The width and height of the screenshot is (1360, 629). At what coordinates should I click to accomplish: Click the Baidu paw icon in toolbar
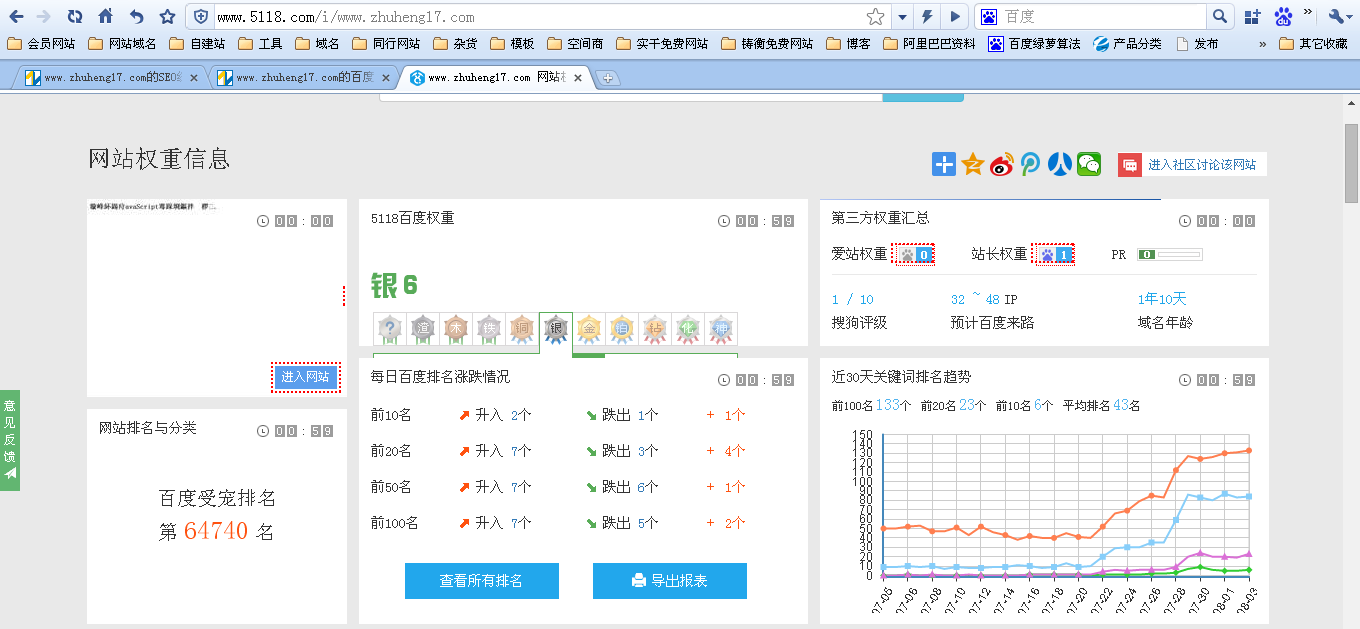coord(1283,17)
